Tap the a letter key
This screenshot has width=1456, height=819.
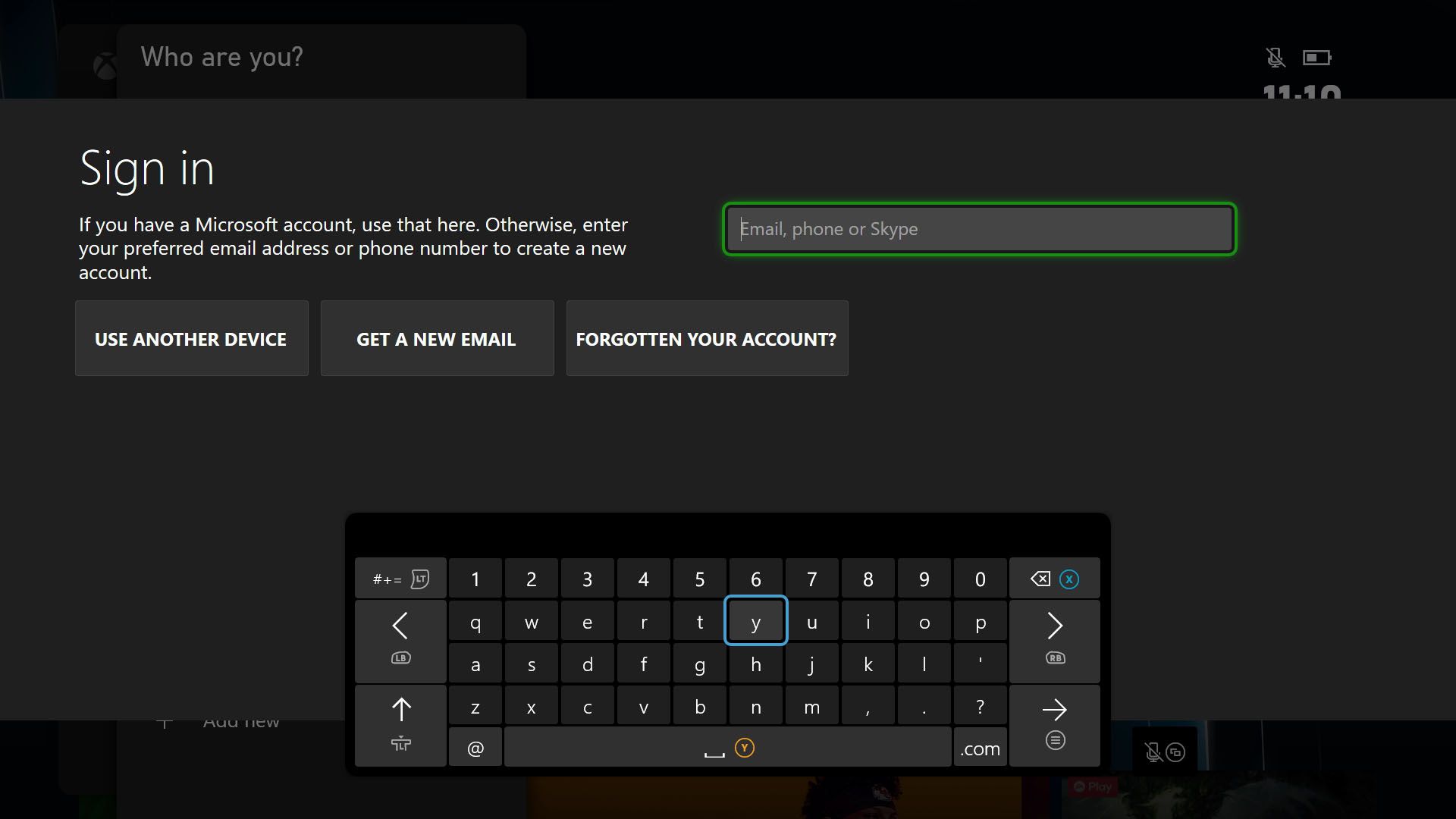(475, 664)
